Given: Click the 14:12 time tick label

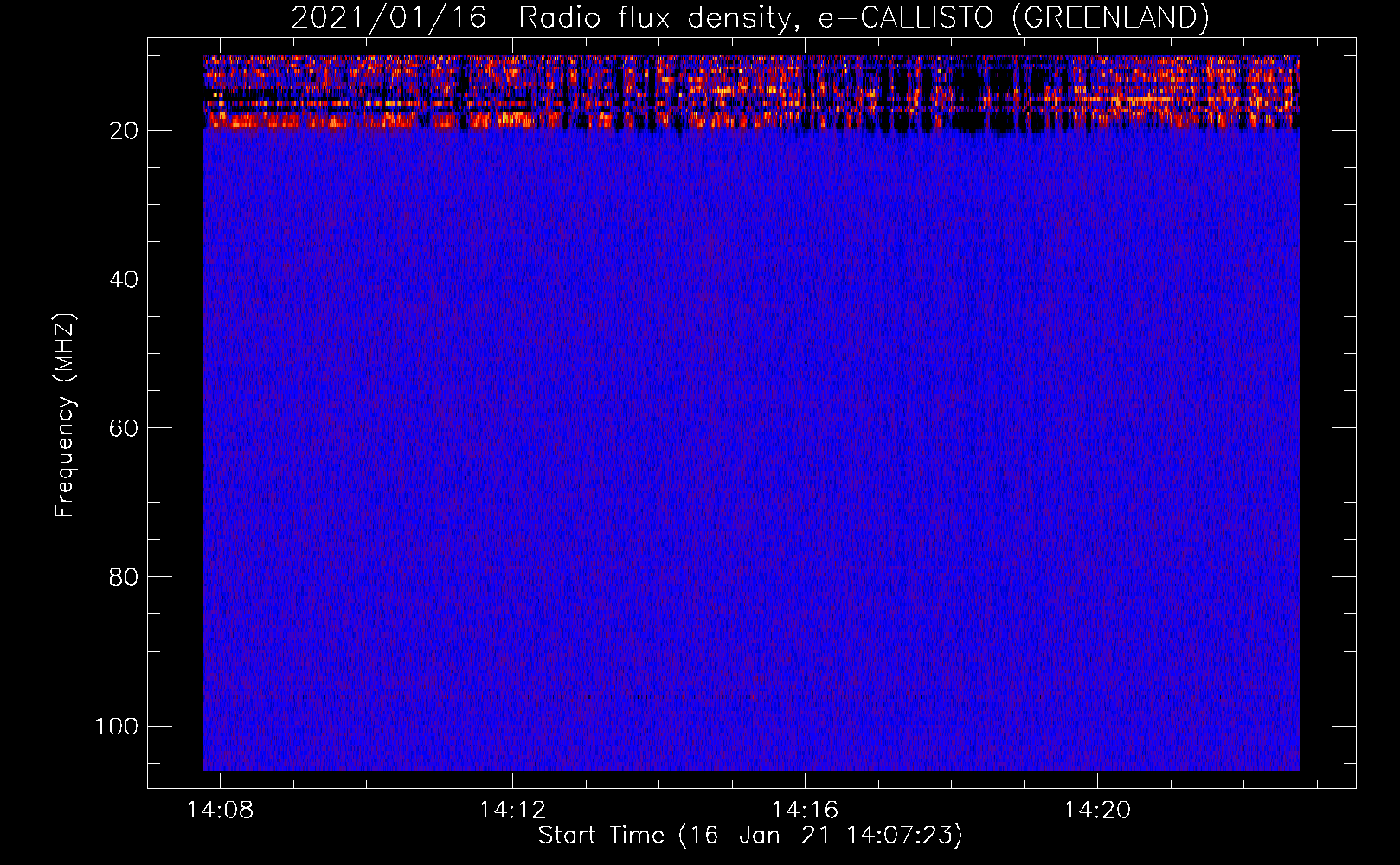Looking at the screenshot, I should (513, 811).
